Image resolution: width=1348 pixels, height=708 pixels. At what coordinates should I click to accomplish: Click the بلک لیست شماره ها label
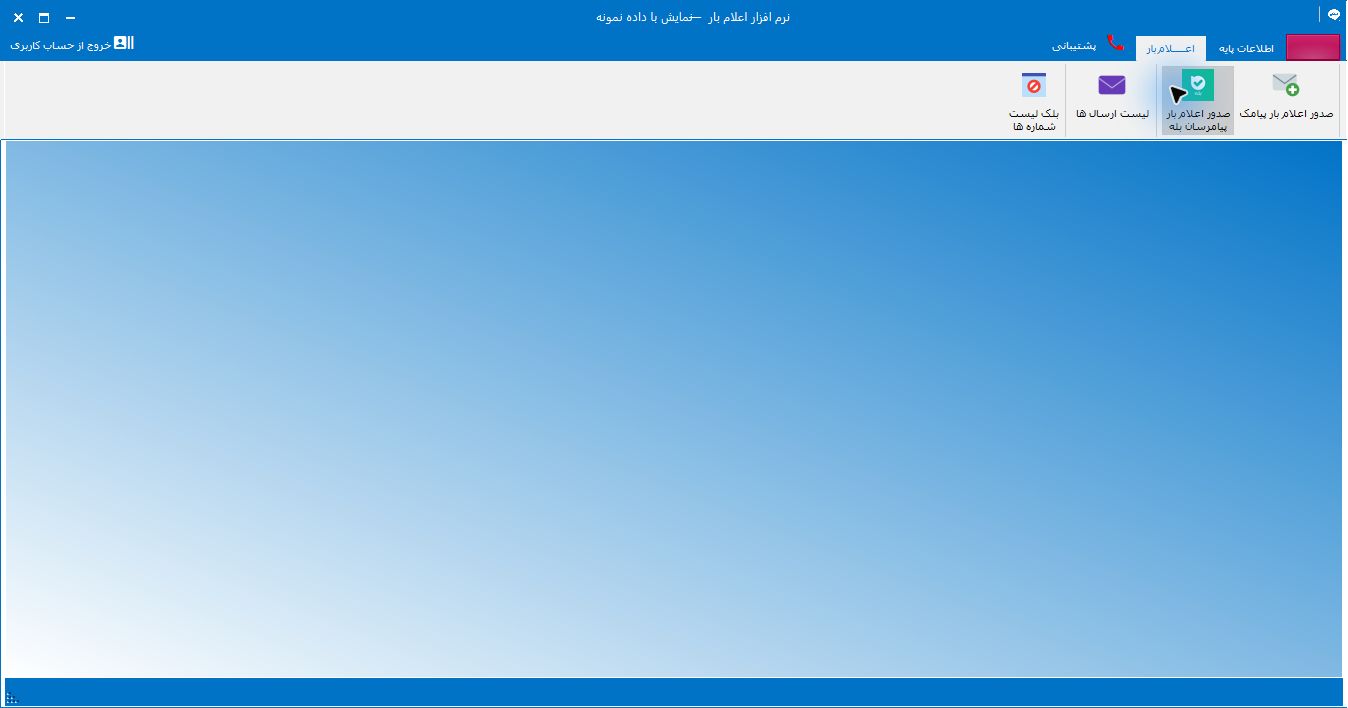pyautogui.click(x=1033, y=120)
